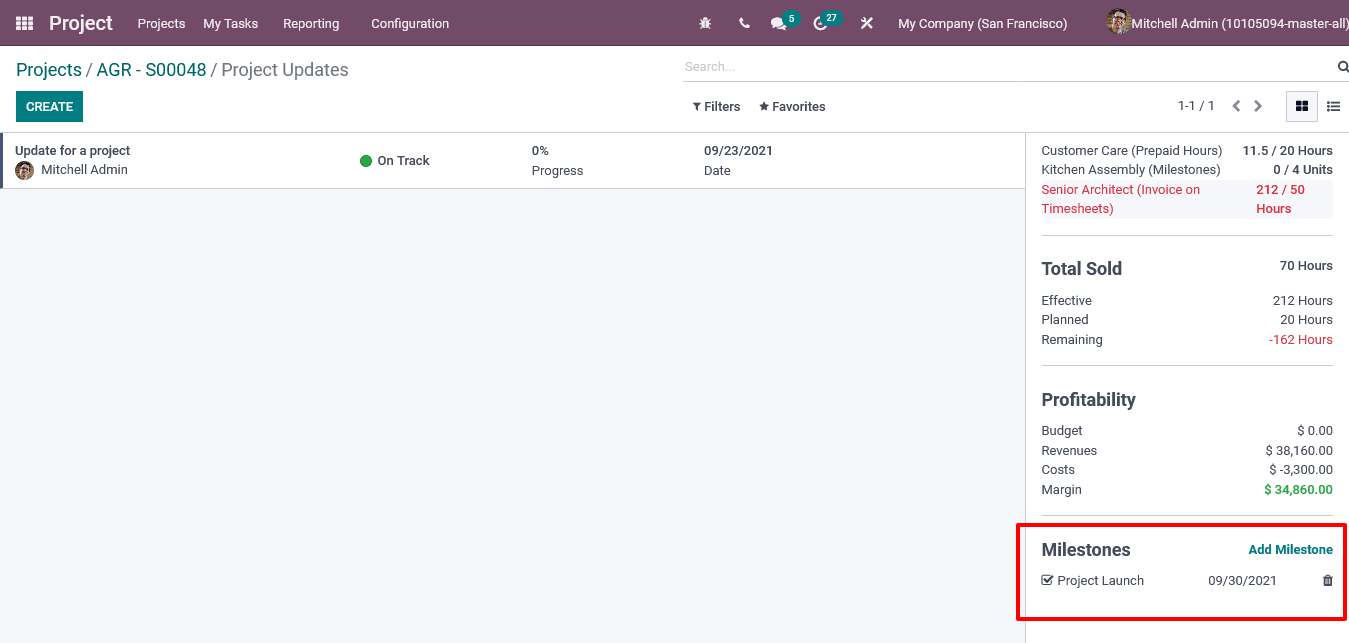
Task: Click the 1-1 / 1 pager counter
Action: (x=1196, y=106)
